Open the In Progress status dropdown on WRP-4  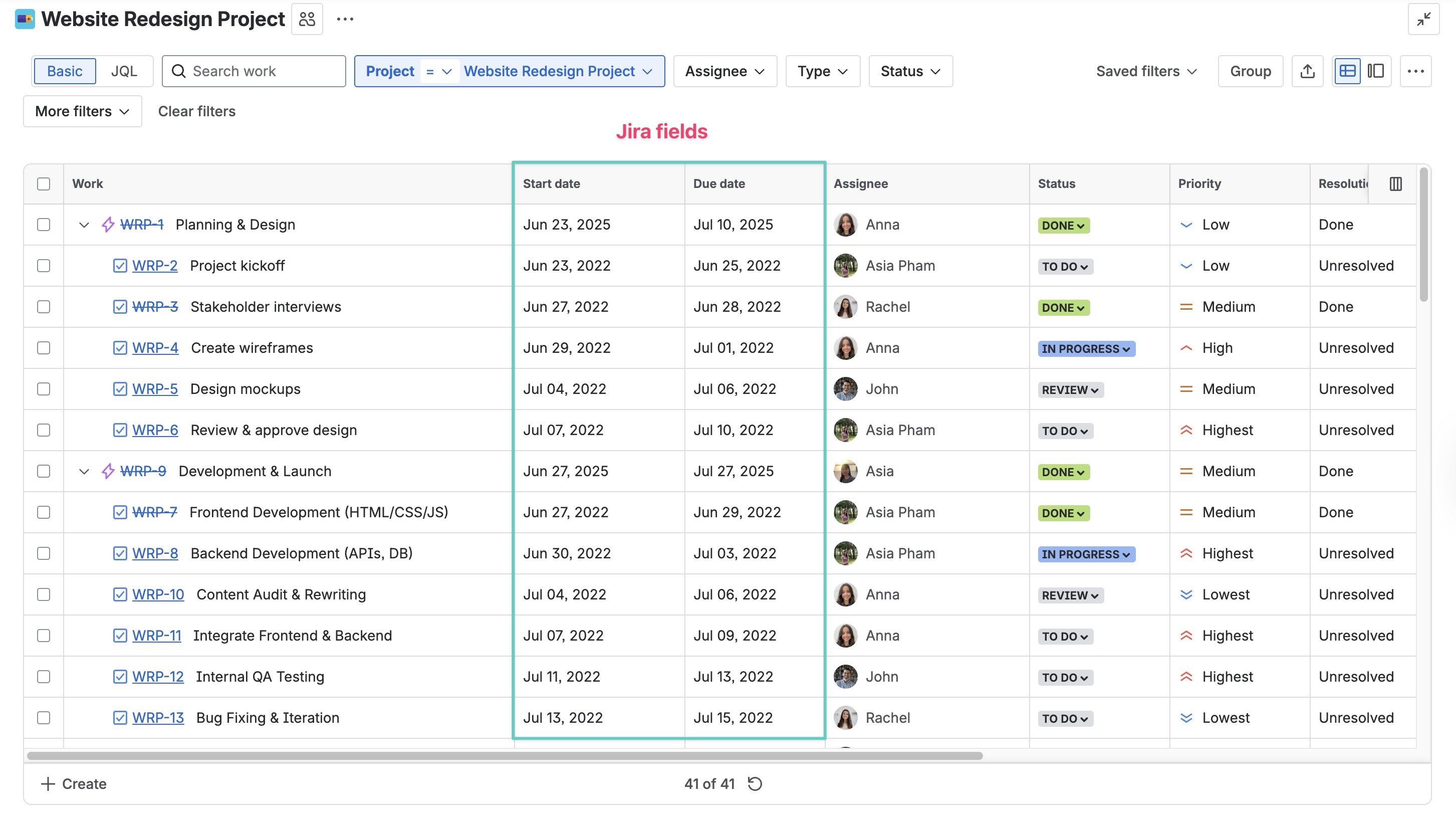1086,348
